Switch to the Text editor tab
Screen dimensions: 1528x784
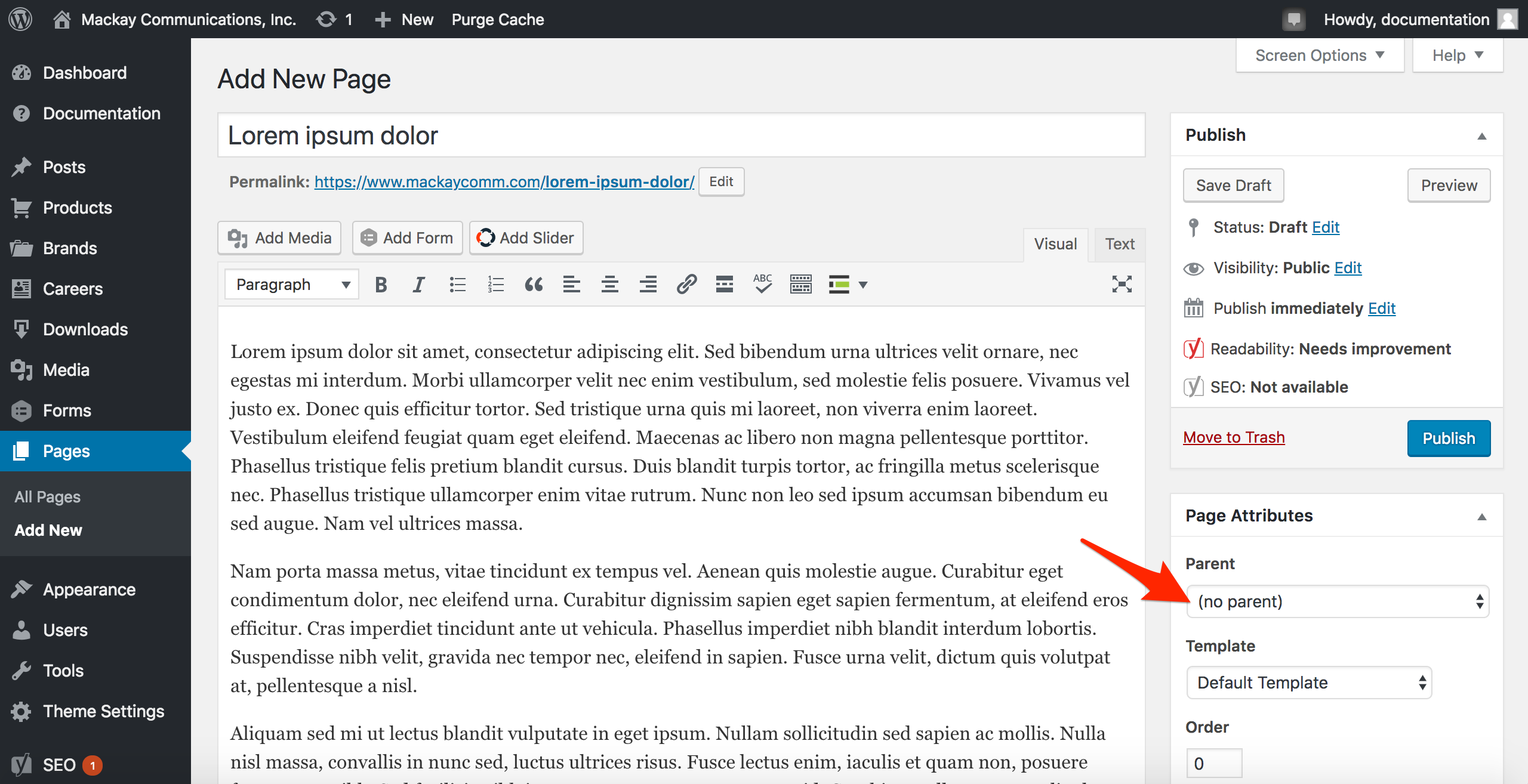pyautogui.click(x=1120, y=244)
